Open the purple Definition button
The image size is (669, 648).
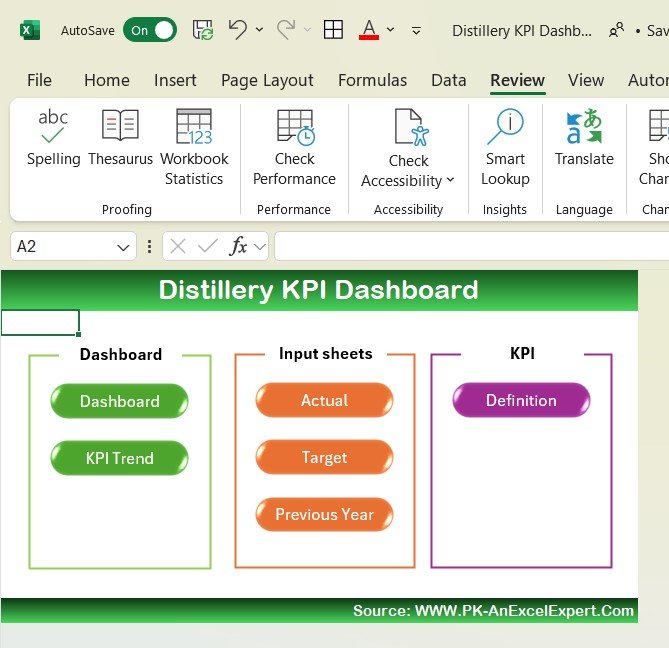[521, 400]
